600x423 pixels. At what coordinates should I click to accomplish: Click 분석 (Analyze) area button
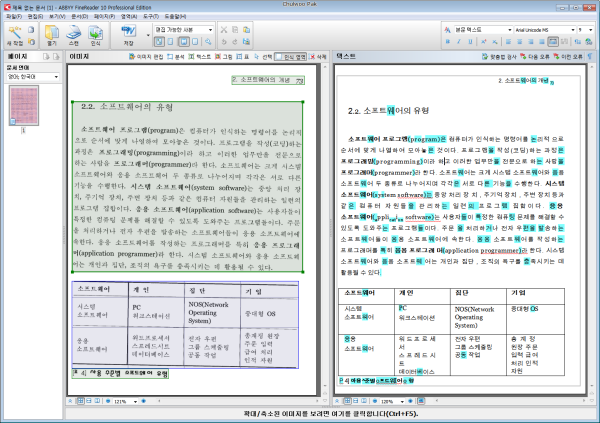176,57
